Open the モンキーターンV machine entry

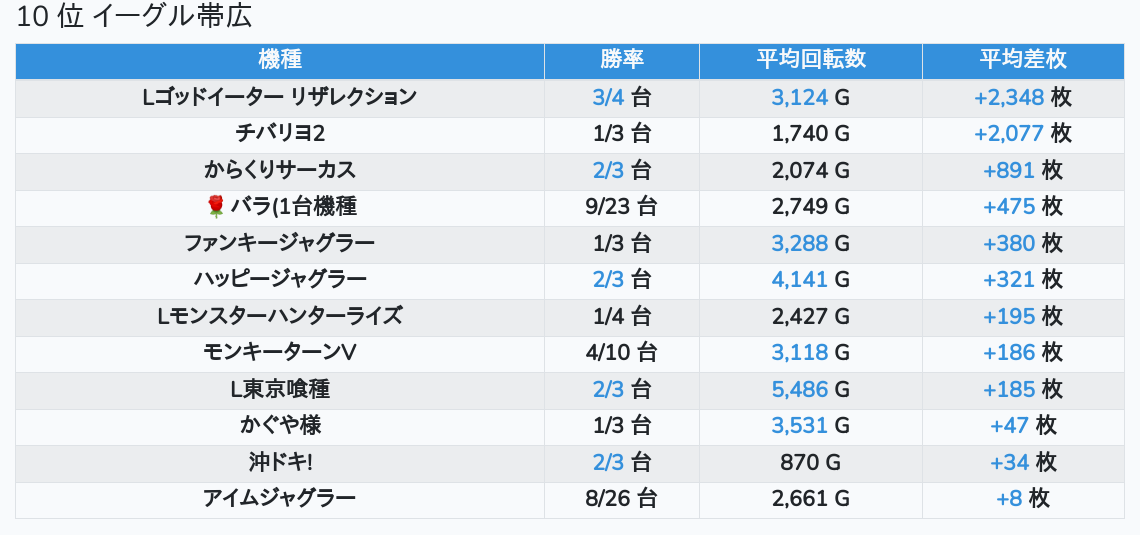pyautogui.click(x=280, y=352)
